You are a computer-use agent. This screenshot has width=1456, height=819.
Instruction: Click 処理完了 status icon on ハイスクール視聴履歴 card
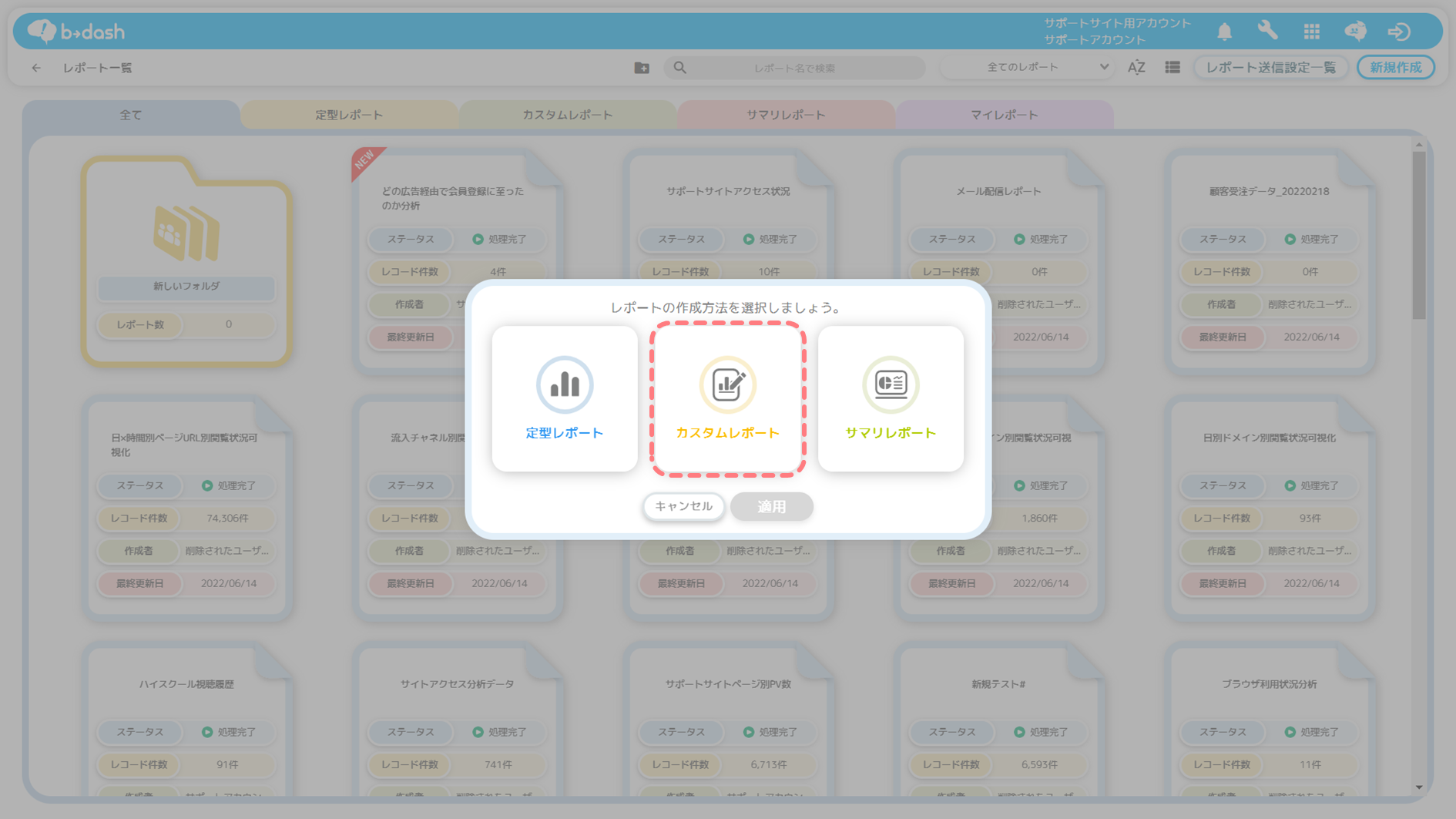tap(207, 732)
